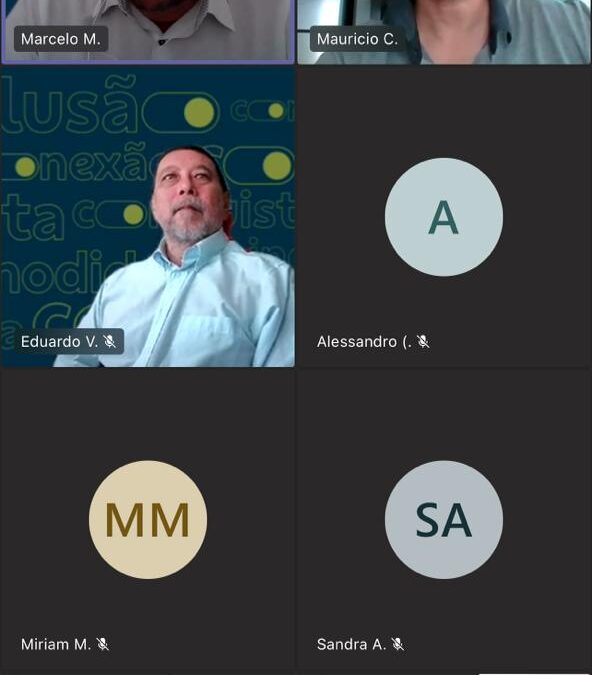Click the Miriam M. participant name
592x675 pixels.
click(x=56, y=644)
